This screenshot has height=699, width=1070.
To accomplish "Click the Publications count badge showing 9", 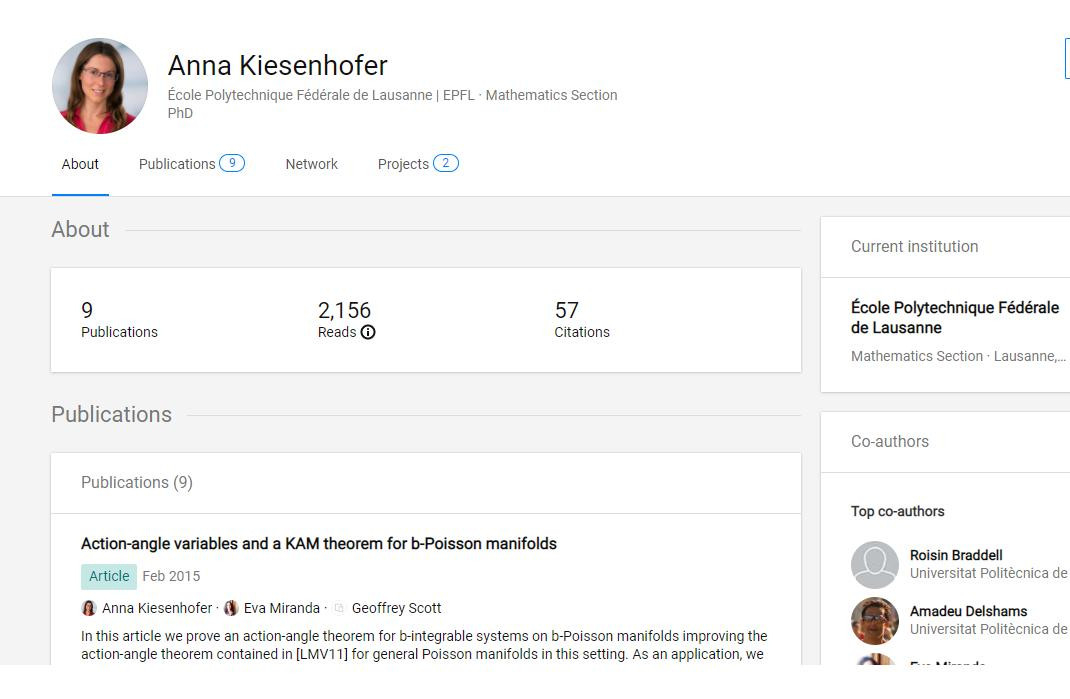I will click(232, 163).
